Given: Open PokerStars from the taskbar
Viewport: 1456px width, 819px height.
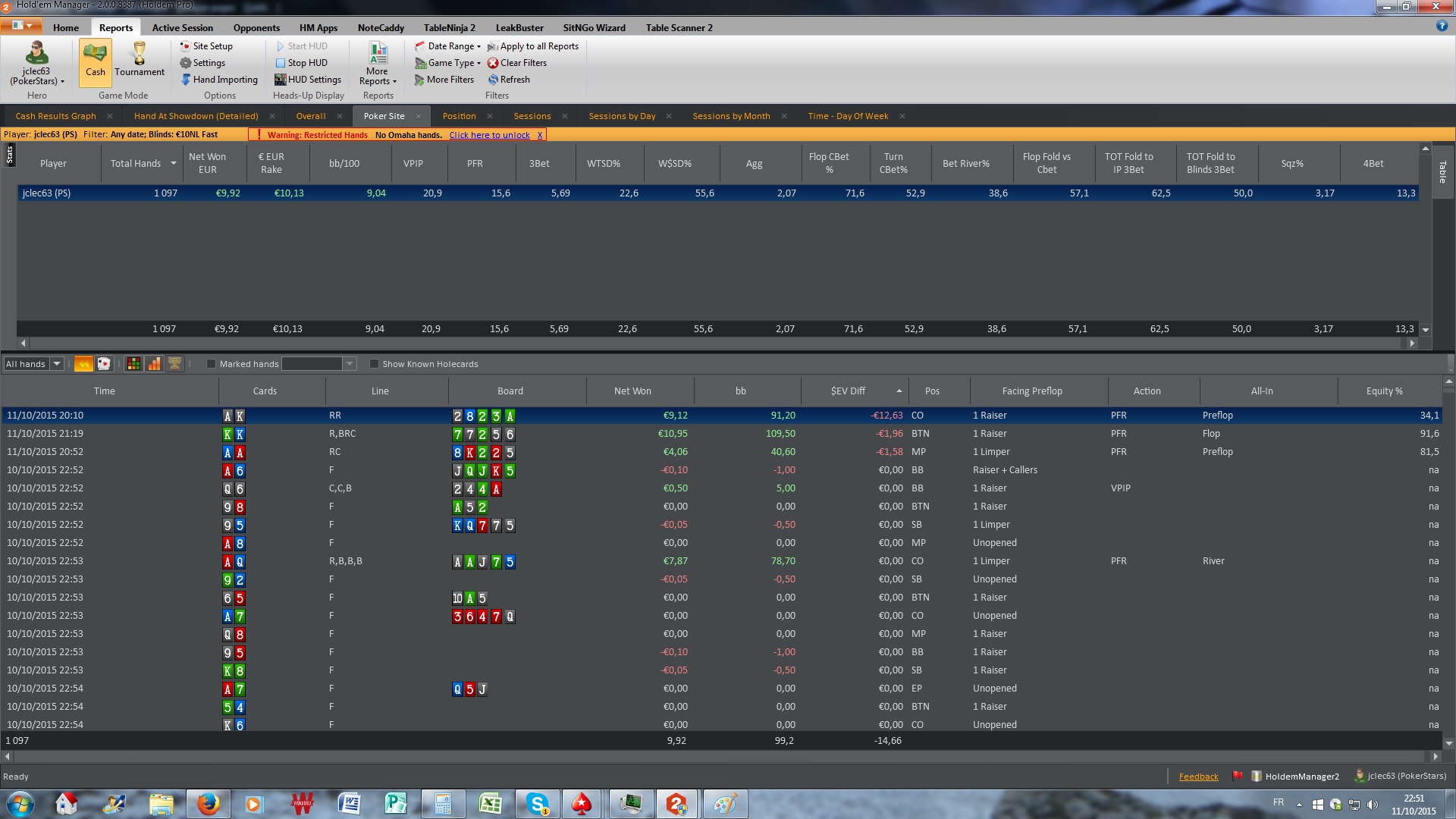Looking at the screenshot, I should click(582, 804).
